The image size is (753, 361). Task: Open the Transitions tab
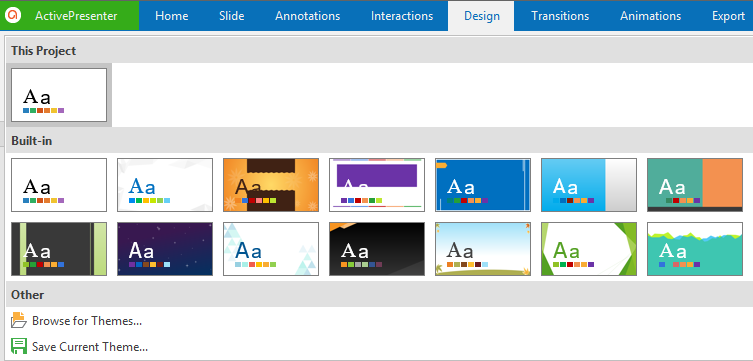(x=560, y=16)
